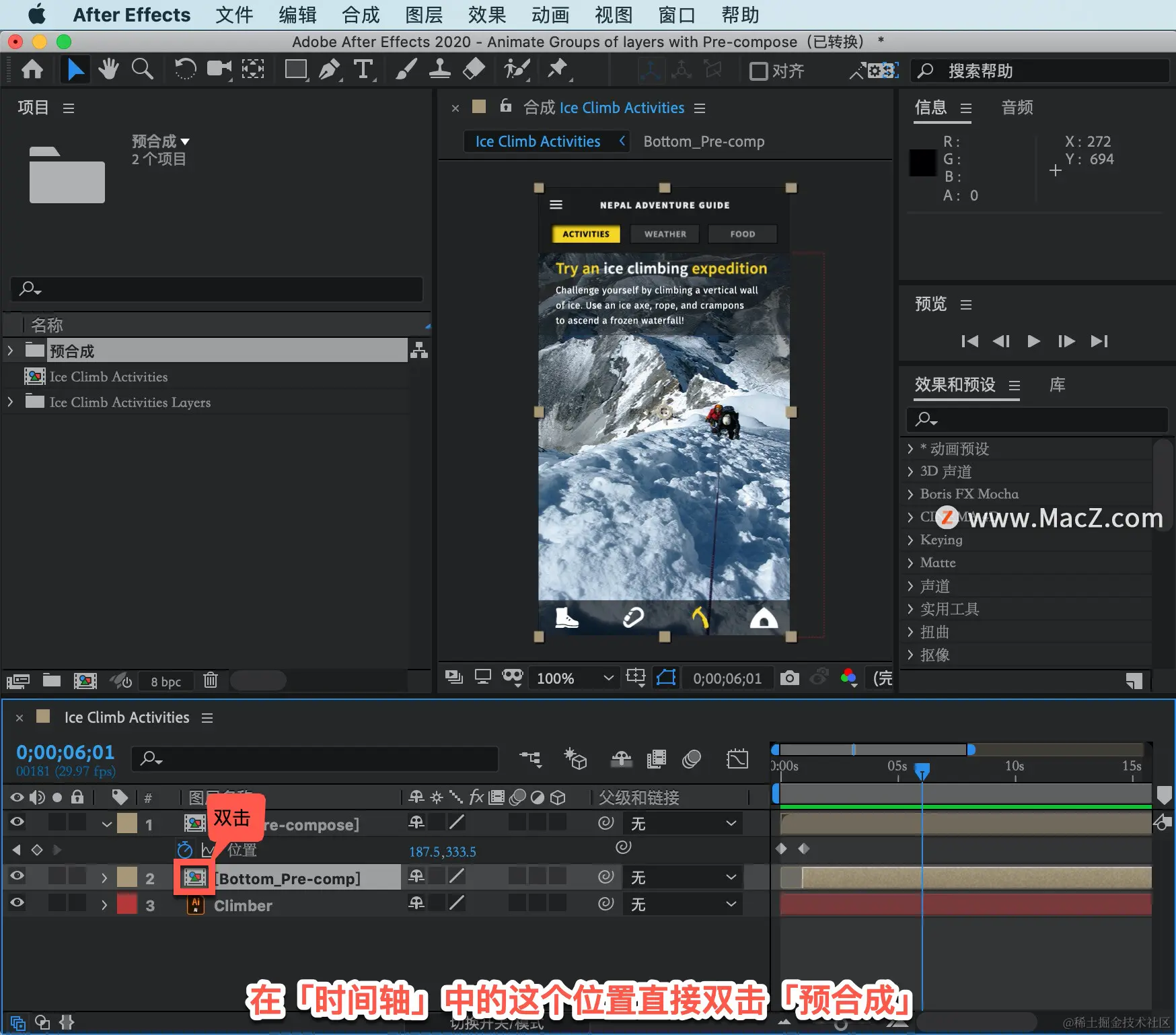This screenshot has width=1176, height=1035.
Task: Select the Type text tool
Action: [x=363, y=69]
